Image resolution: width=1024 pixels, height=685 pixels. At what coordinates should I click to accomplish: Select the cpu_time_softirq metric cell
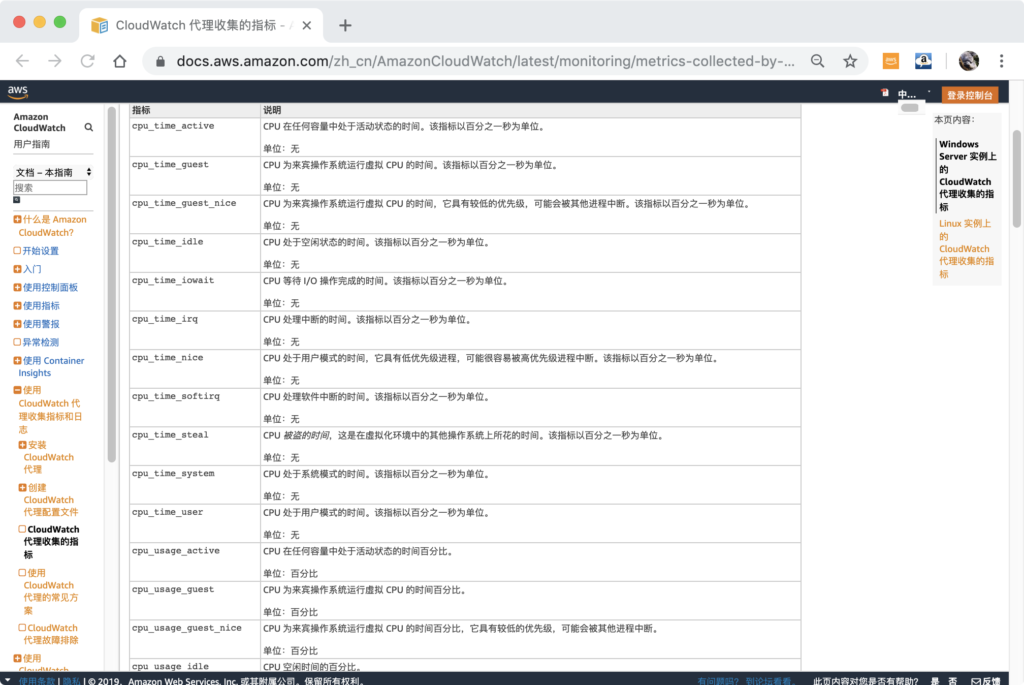click(x=195, y=407)
